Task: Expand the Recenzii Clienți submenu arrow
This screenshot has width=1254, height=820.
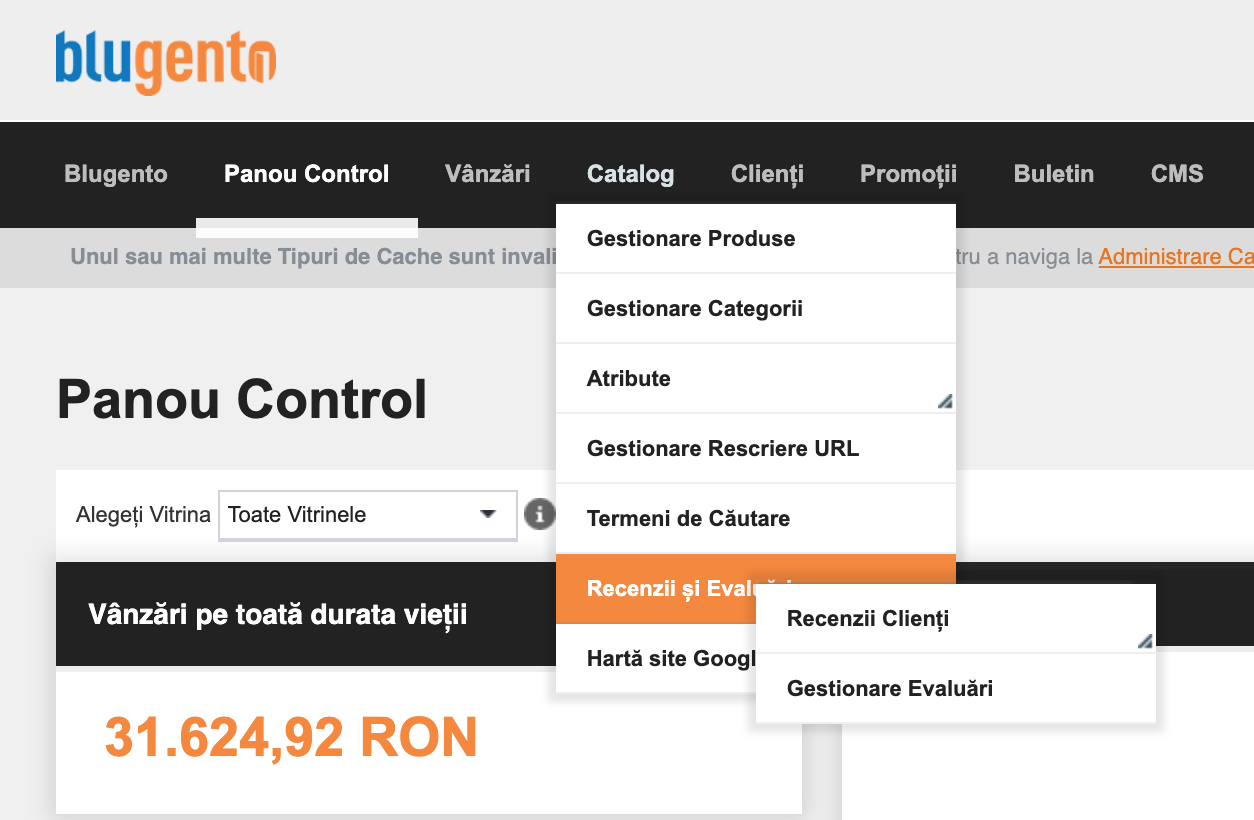Action: click(x=1144, y=640)
